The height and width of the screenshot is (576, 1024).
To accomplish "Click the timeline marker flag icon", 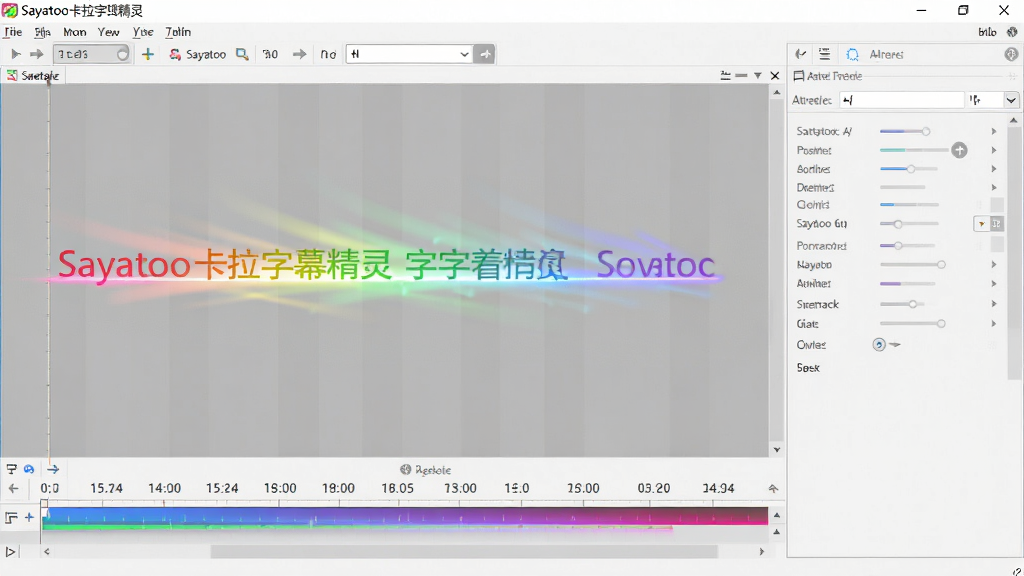I will coord(11,469).
